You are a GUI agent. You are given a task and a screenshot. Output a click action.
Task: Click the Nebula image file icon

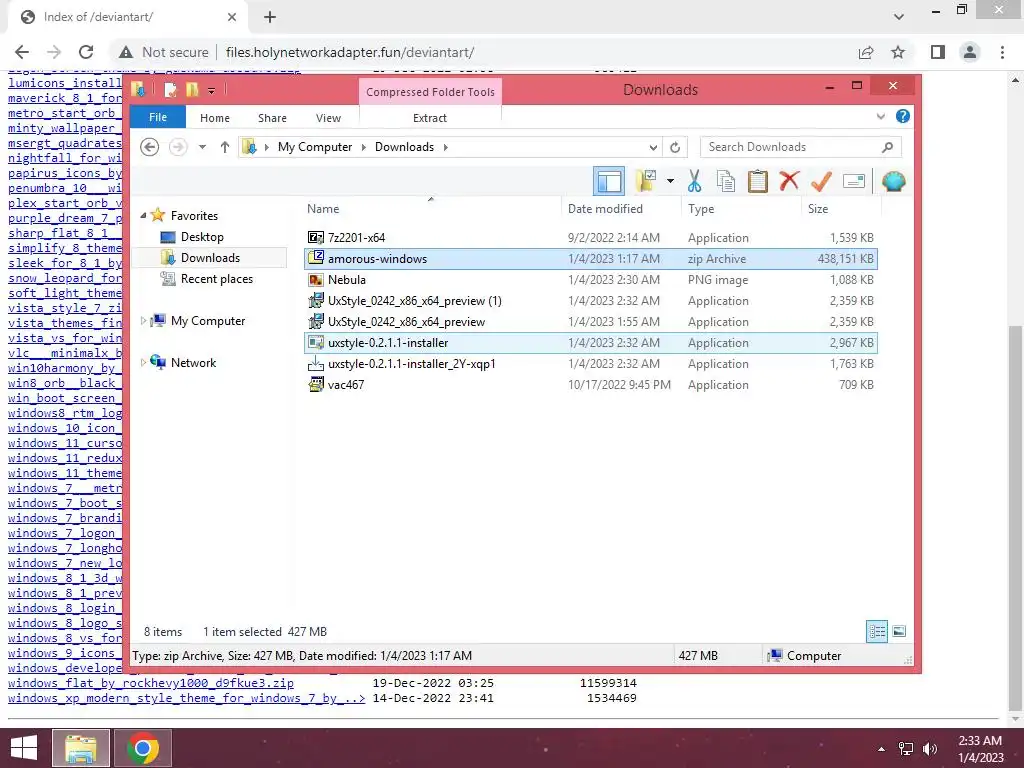(x=316, y=280)
